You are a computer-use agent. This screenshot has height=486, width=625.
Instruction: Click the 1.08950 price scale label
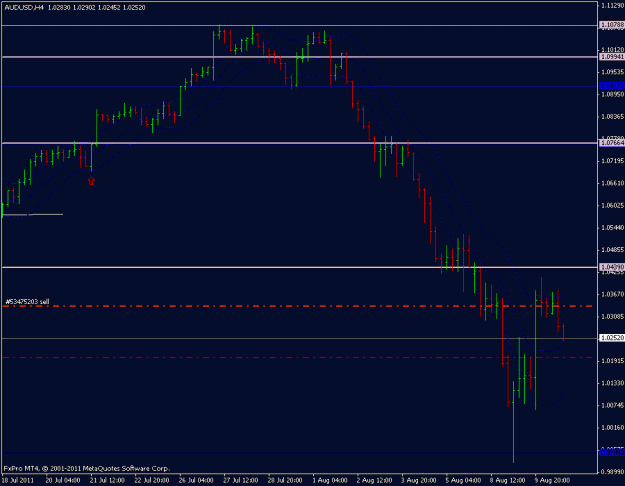coord(613,94)
